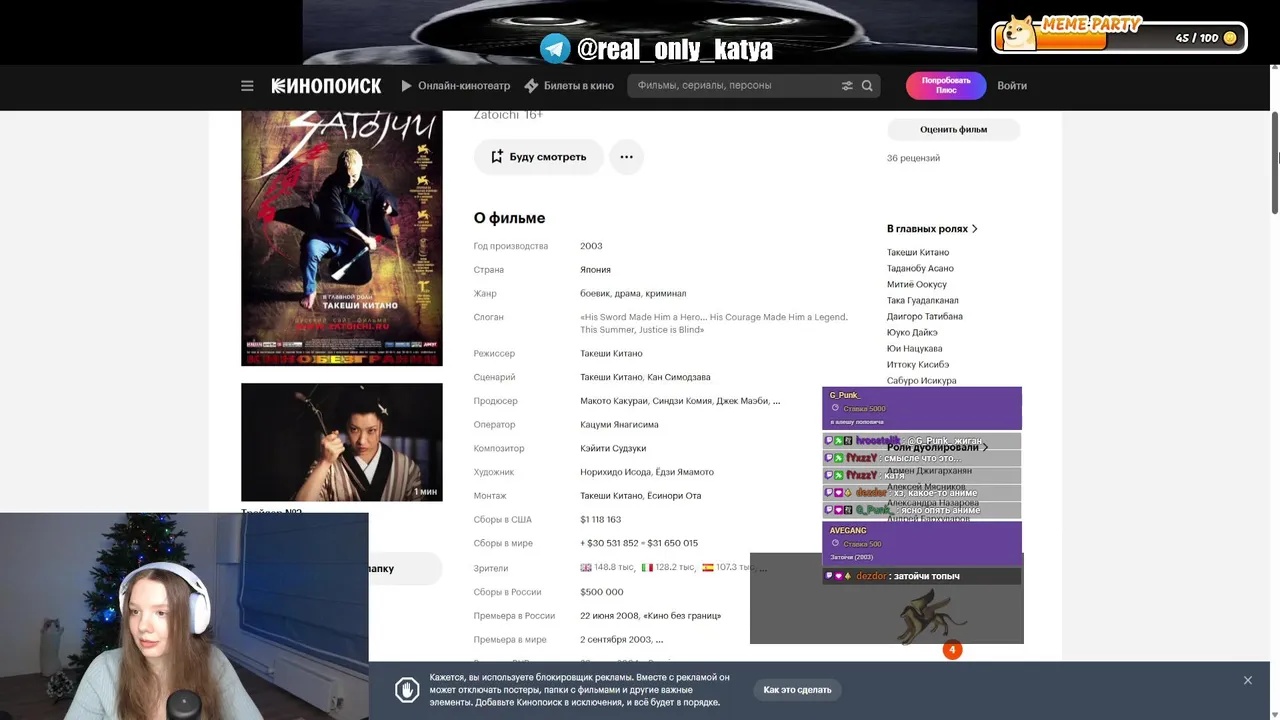The height and width of the screenshot is (720, 1280).
Task: Open advanced search filters icon
Action: point(847,86)
